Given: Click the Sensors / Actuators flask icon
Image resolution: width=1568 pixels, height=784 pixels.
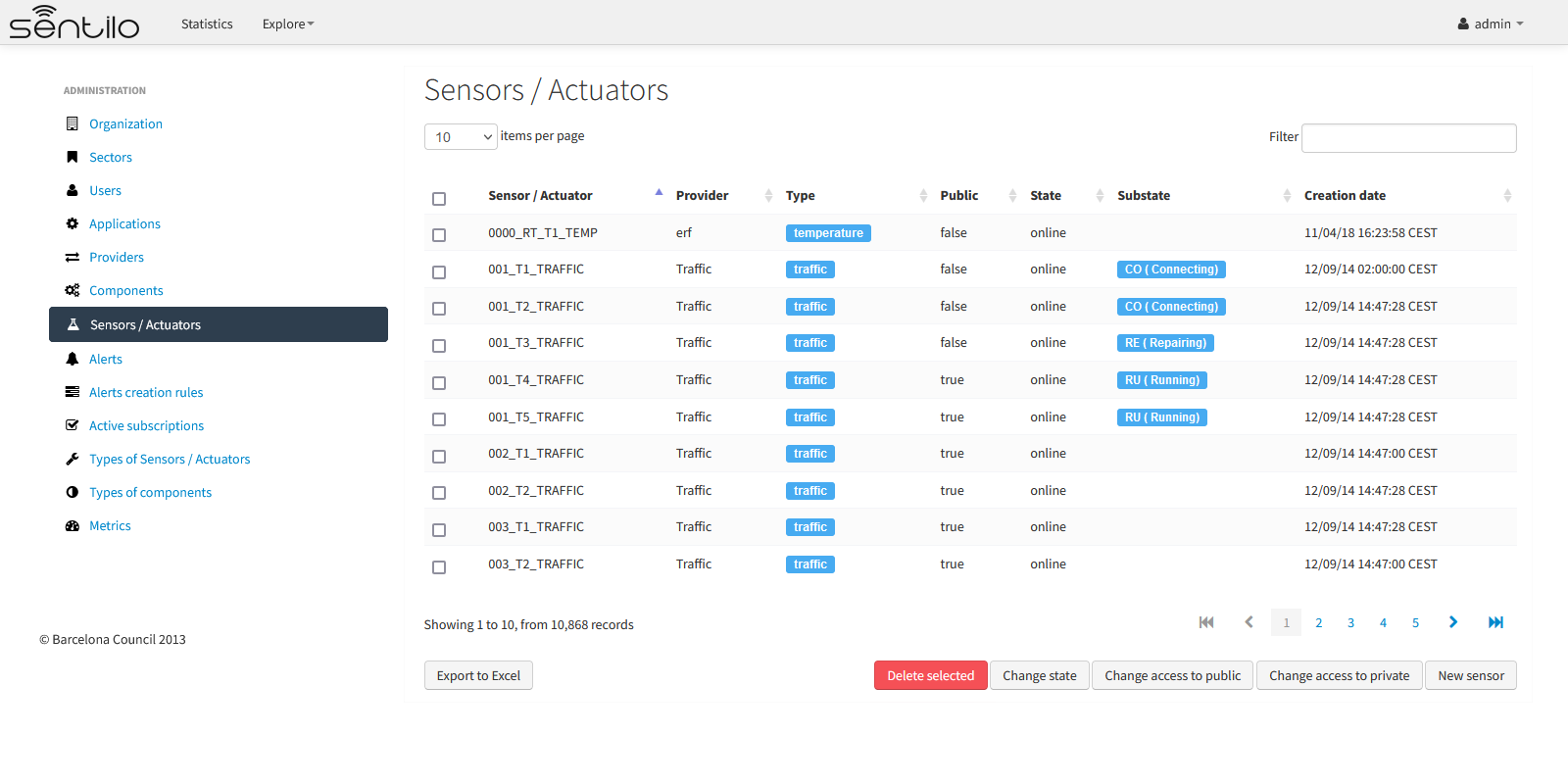Looking at the screenshot, I should pos(73,324).
